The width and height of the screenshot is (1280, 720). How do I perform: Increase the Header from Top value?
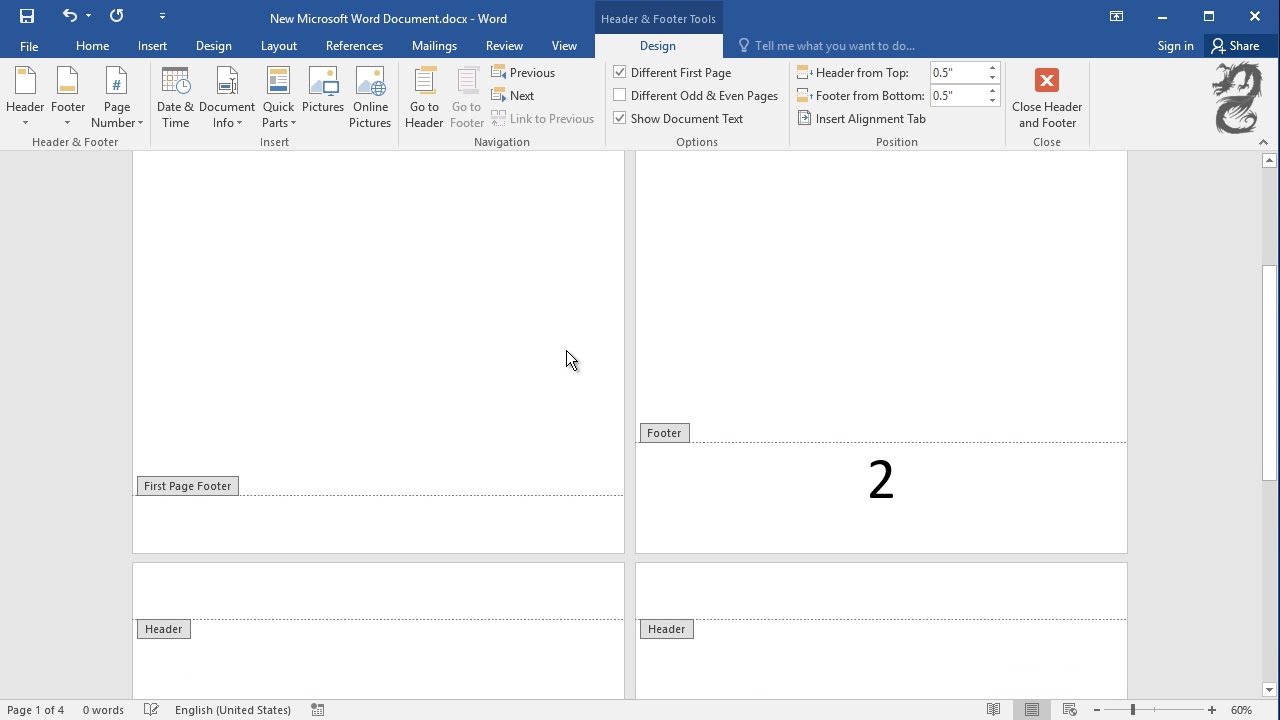click(x=992, y=68)
